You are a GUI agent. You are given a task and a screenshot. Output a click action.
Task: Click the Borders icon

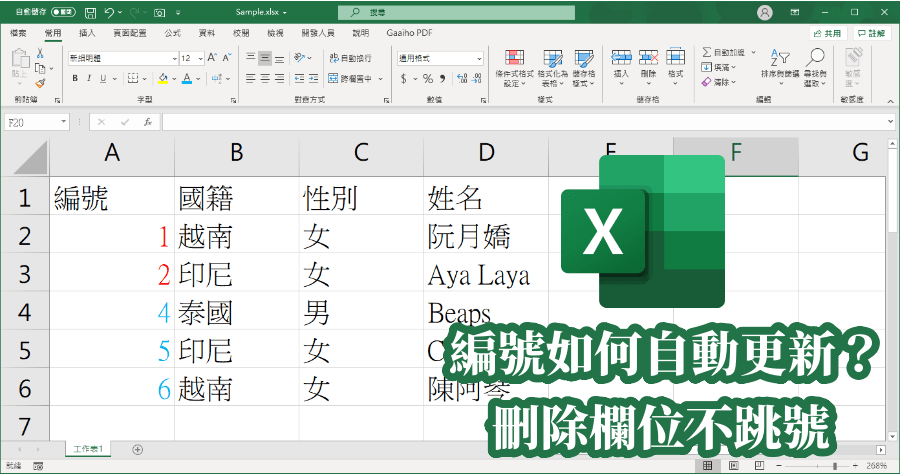click(133, 78)
